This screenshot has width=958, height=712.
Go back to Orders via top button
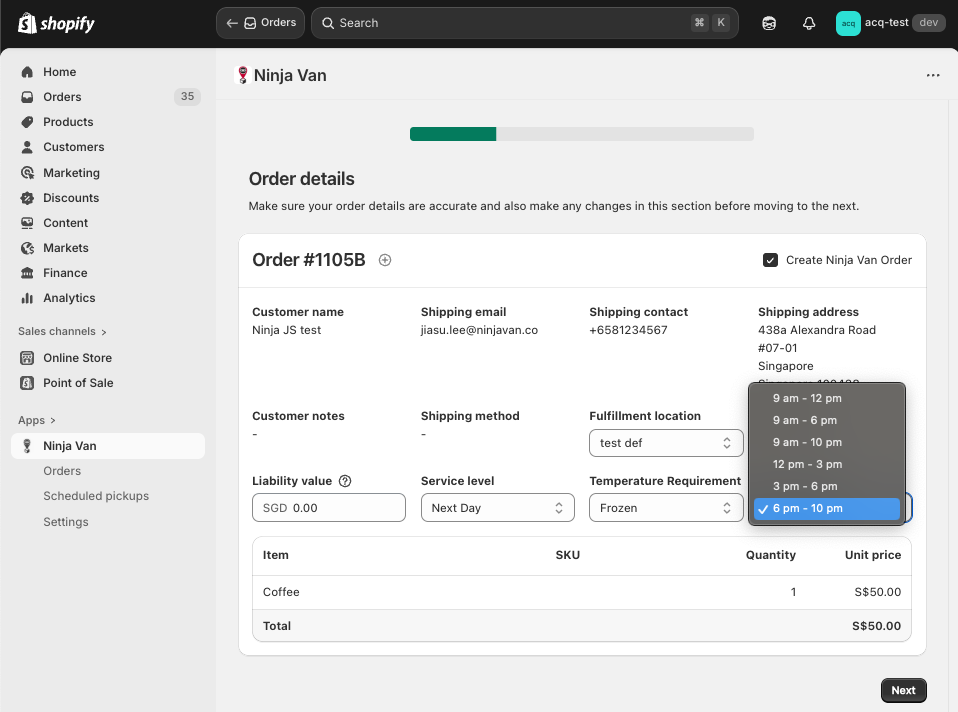tap(261, 23)
